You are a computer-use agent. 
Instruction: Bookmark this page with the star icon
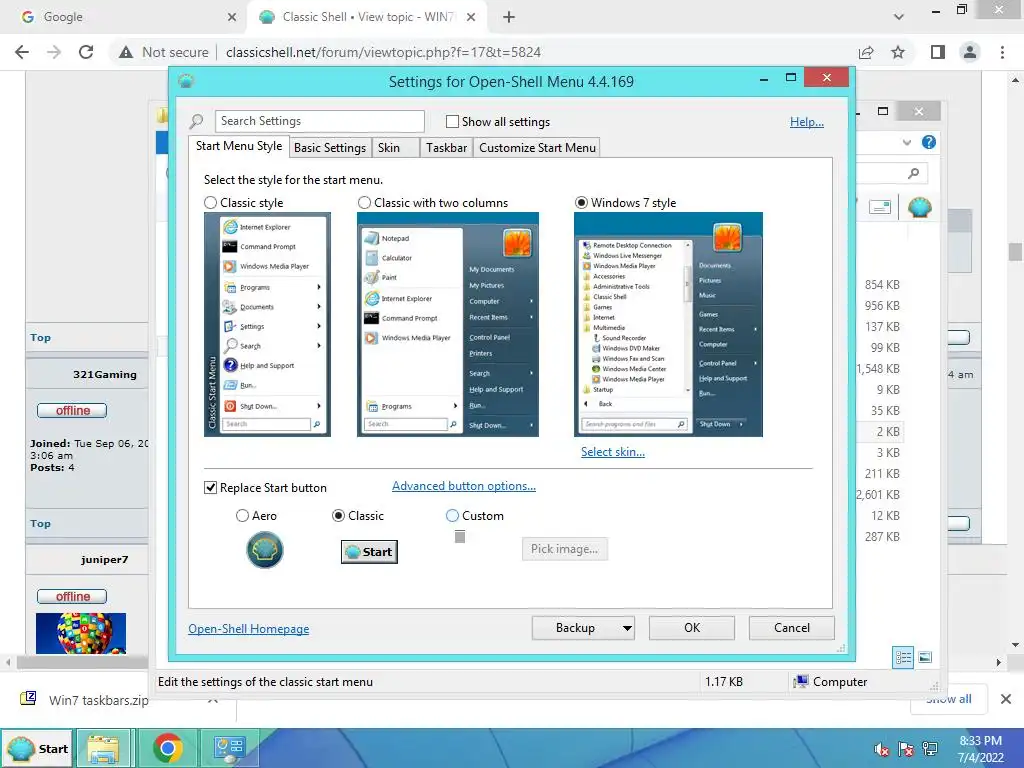(x=898, y=52)
